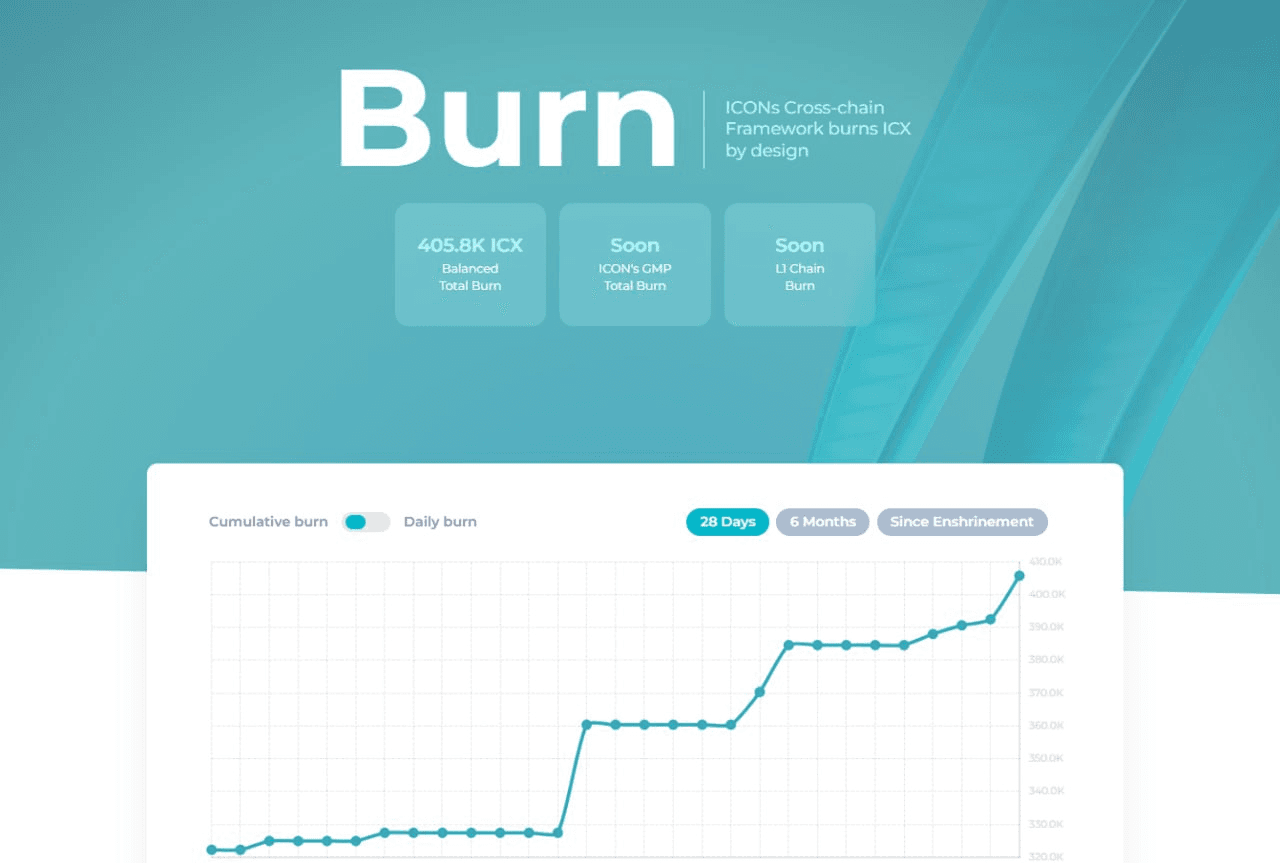
Task: Toggle the Cumulative/Daily burn switch
Action: (366, 522)
